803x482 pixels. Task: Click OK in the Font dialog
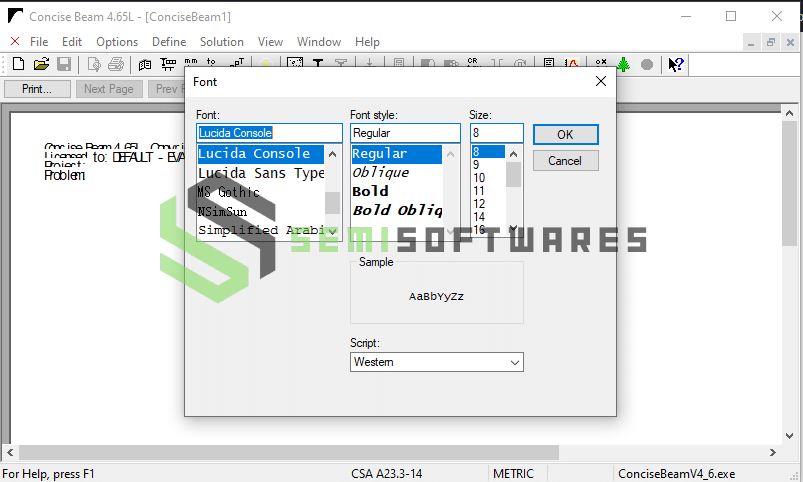(x=565, y=135)
